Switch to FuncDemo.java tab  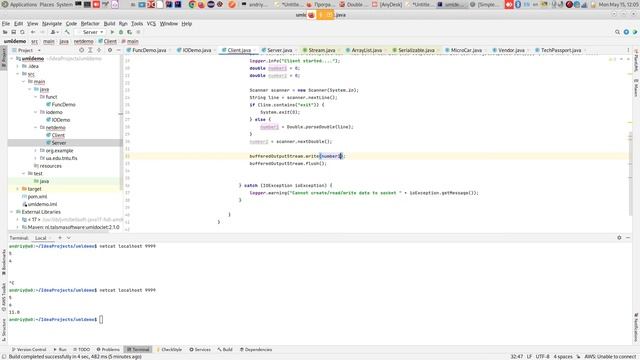[149, 50]
